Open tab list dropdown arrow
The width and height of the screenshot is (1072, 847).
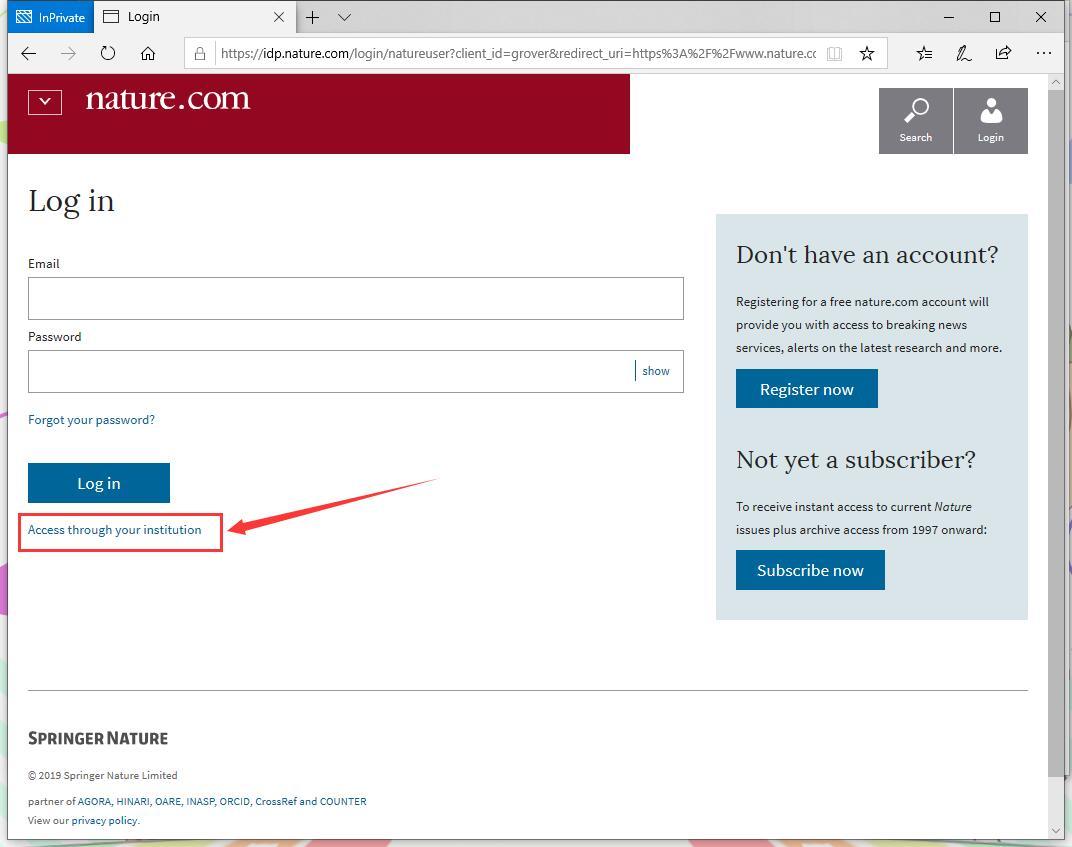(x=344, y=17)
